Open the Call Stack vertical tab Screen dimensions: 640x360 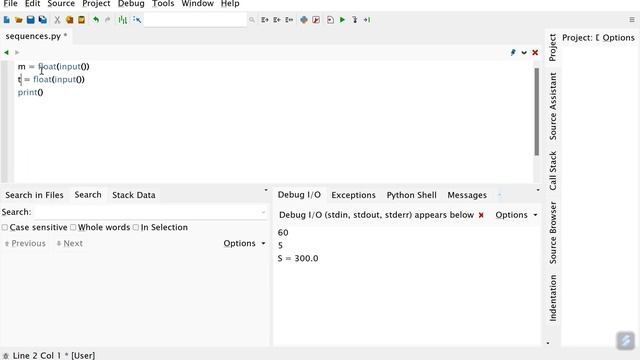pos(553,171)
